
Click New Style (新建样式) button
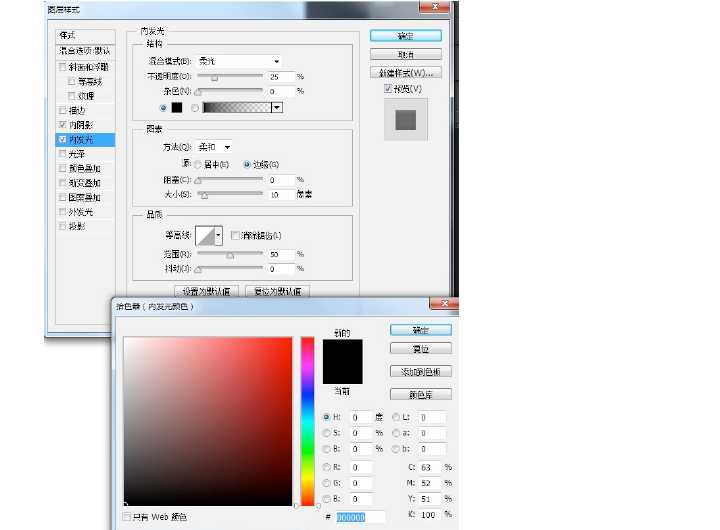point(405,73)
